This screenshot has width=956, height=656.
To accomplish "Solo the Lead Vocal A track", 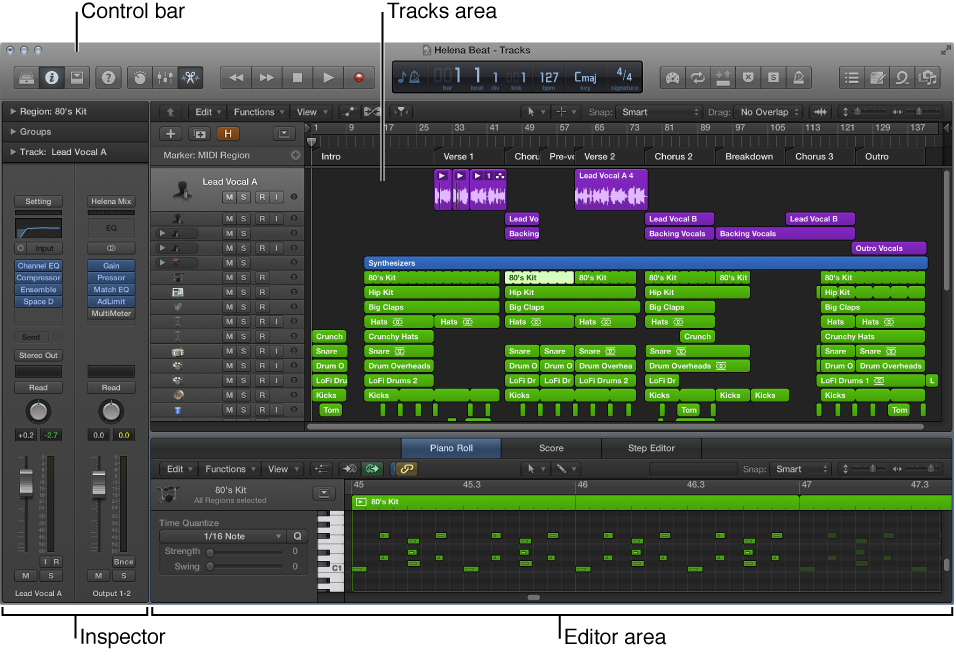I will [244, 196].
